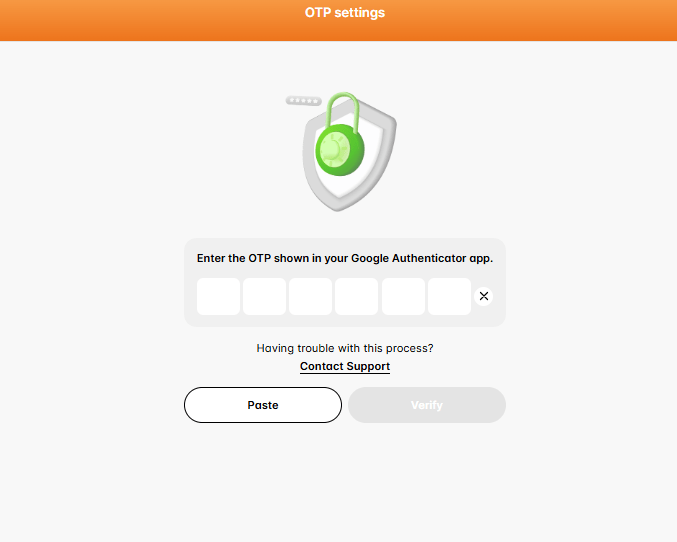Click the third OTP digit box
This screenshot has width=677, height=542.
(310, 297)
